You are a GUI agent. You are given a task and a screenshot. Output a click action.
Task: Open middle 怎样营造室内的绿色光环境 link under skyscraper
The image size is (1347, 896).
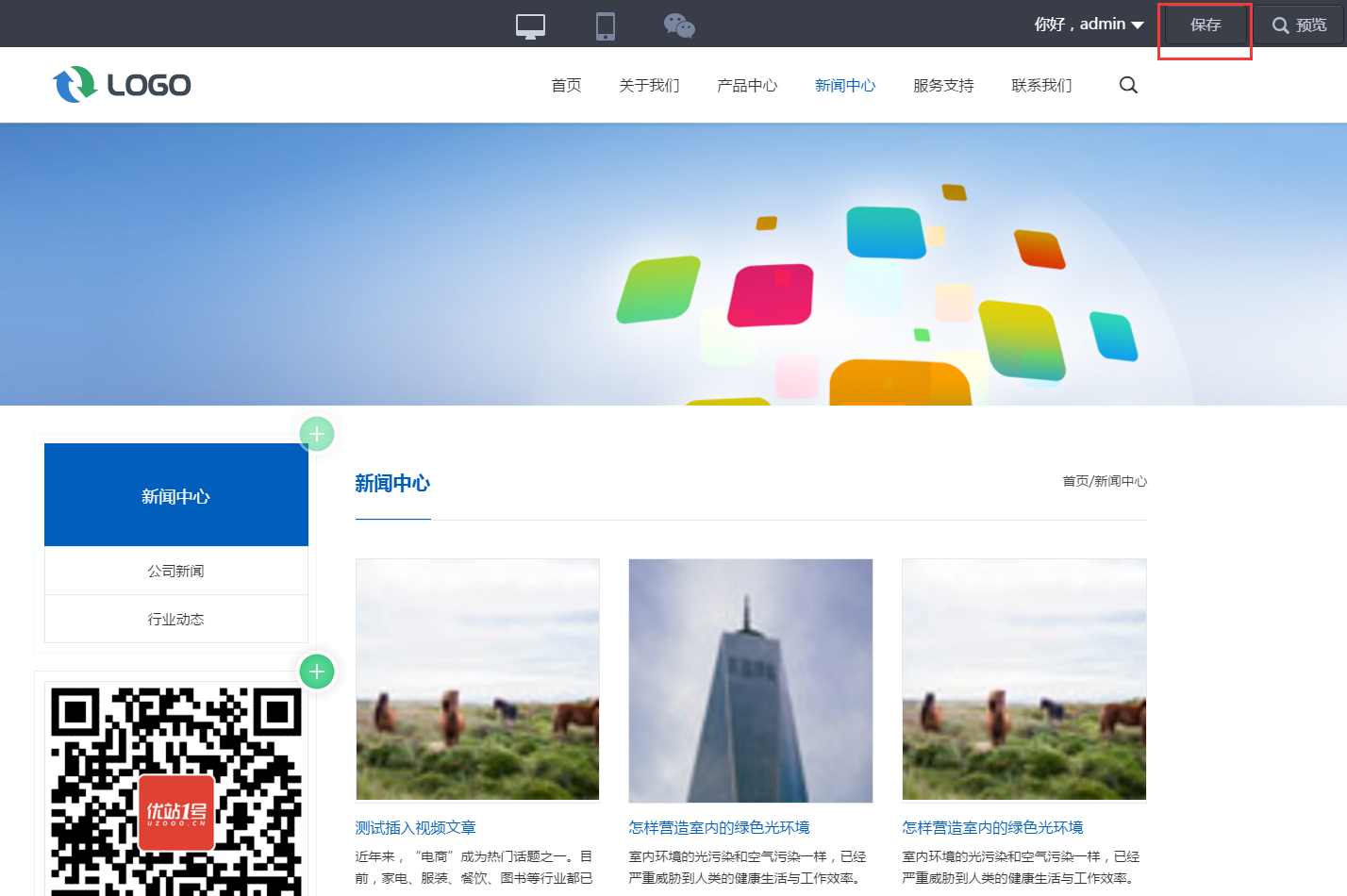pyautogui.click(x=720, y=827)
